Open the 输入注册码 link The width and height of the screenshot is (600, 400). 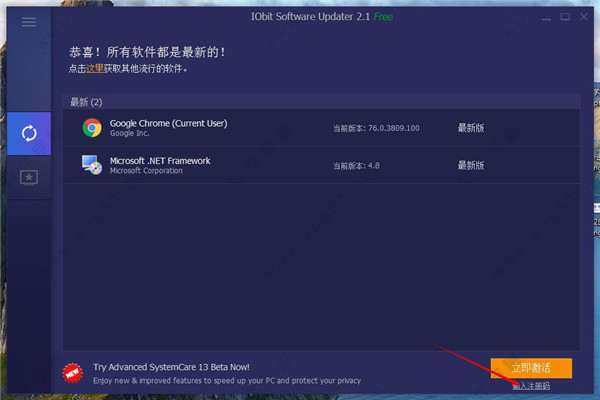tap(530, 386)
